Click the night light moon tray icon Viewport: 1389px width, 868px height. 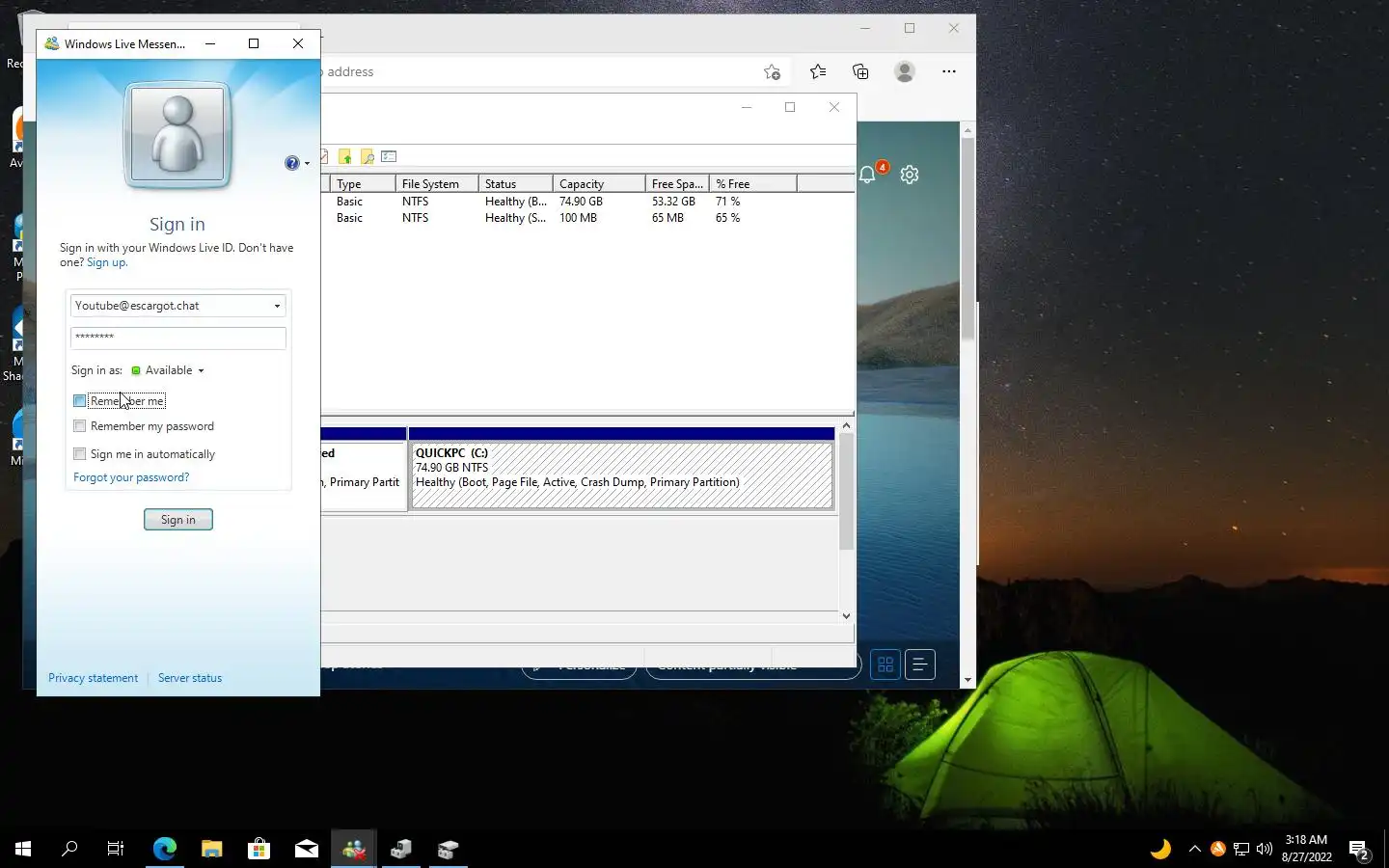[1160, 849]
